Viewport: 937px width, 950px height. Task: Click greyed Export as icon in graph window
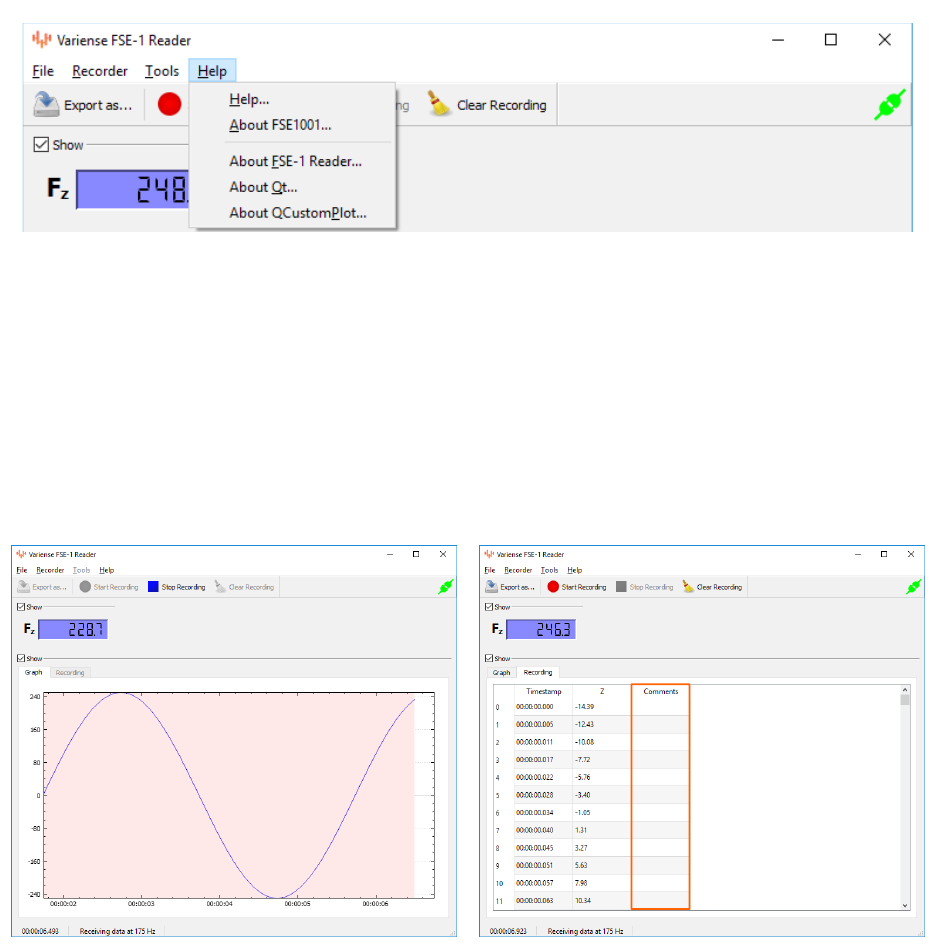tap(24, 586)
